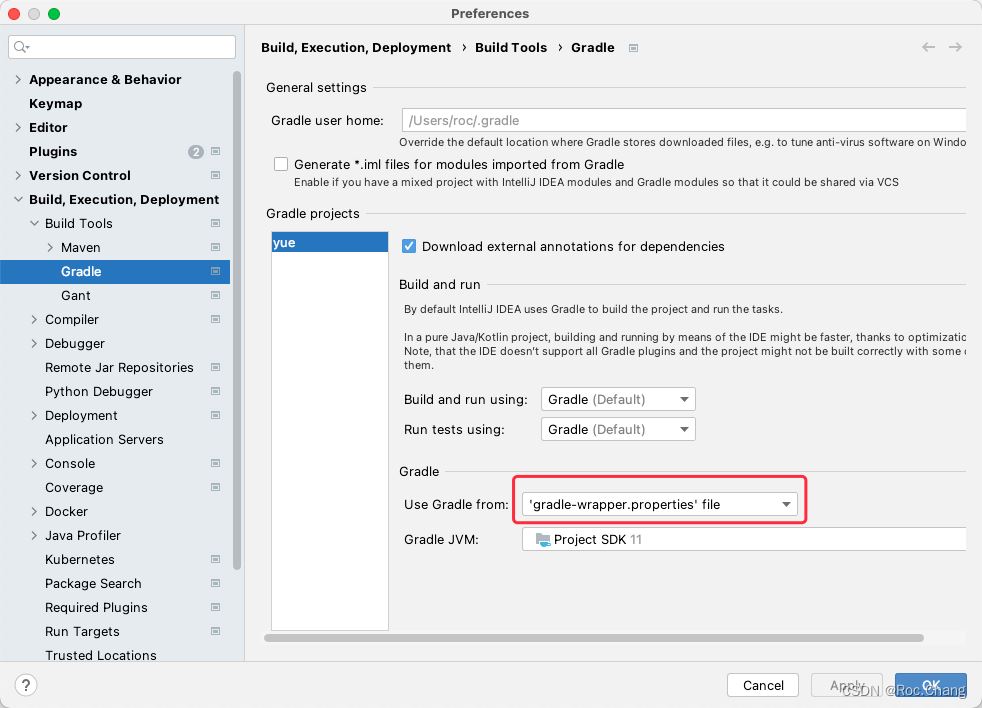
Task: Click the project-level icon next to Python Debugger
Action: click(x=215, y=391)
